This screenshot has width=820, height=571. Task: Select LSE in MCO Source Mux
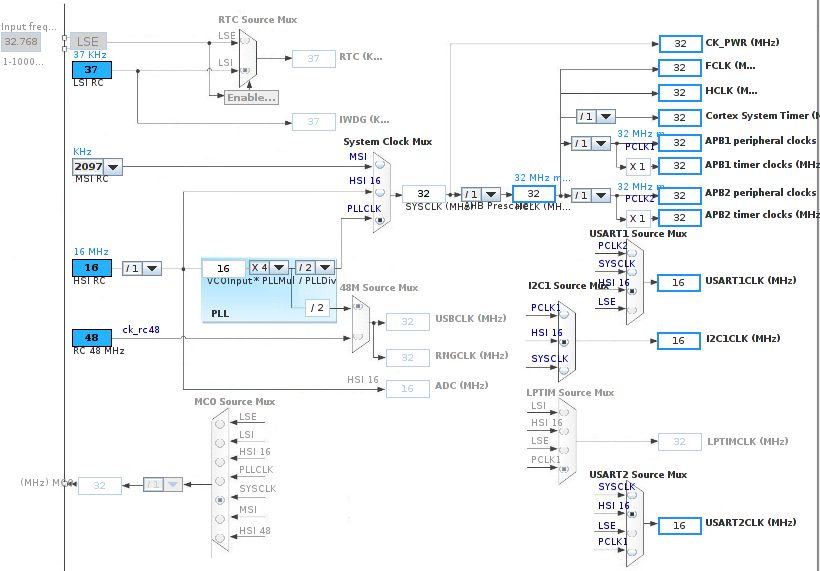pyautogui.click(x=220, y=424)
